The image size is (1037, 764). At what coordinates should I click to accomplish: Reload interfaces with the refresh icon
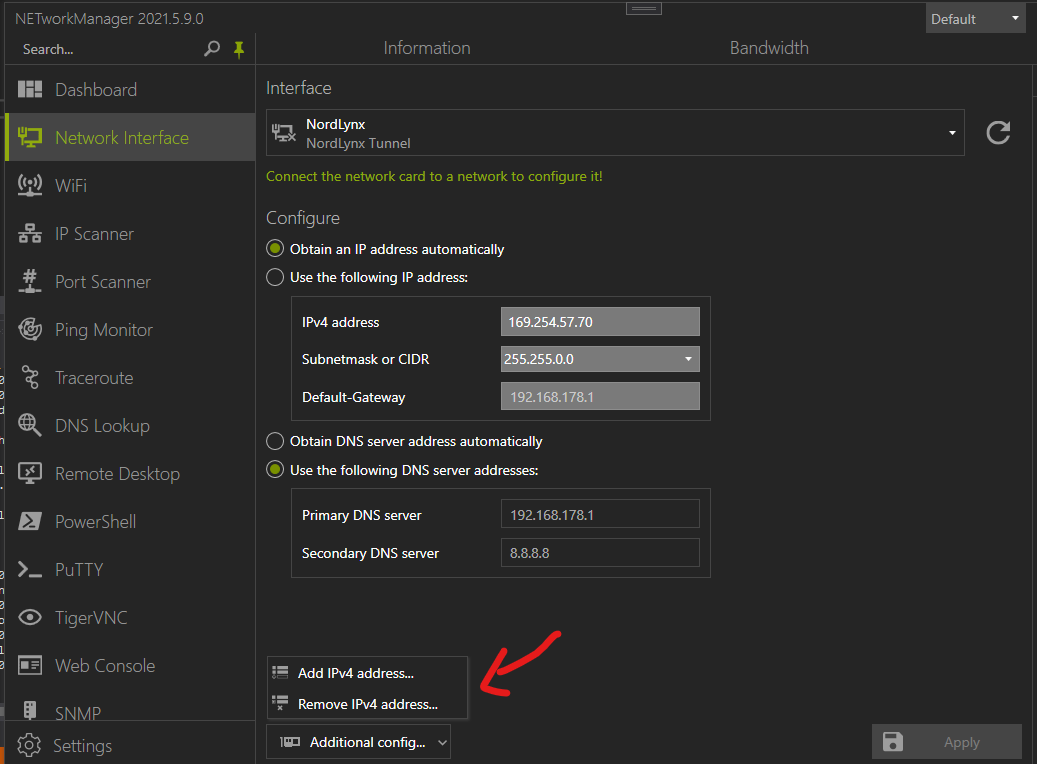[x=998, y=132]
